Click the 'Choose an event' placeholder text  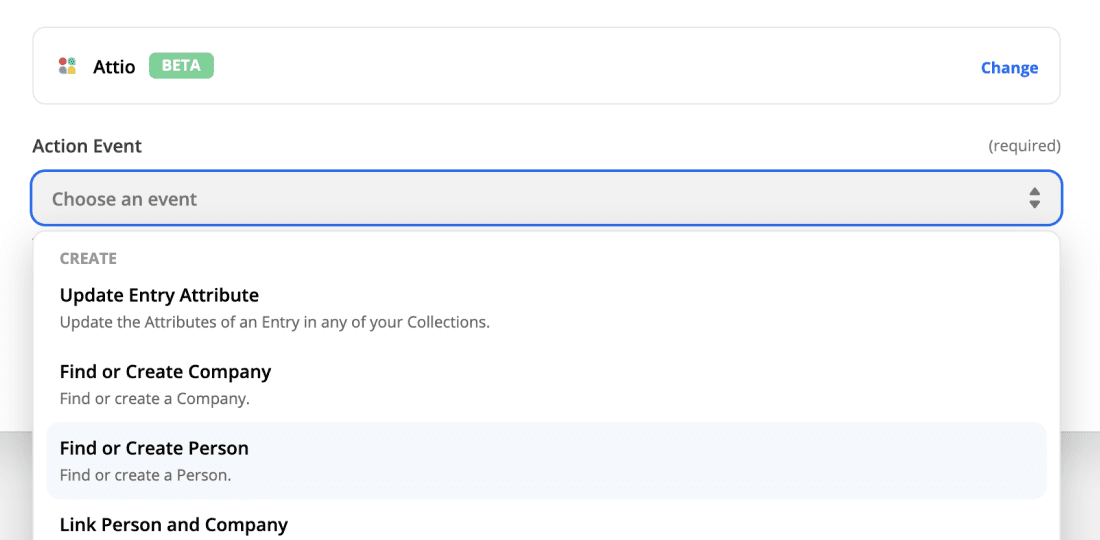point(124,199)
